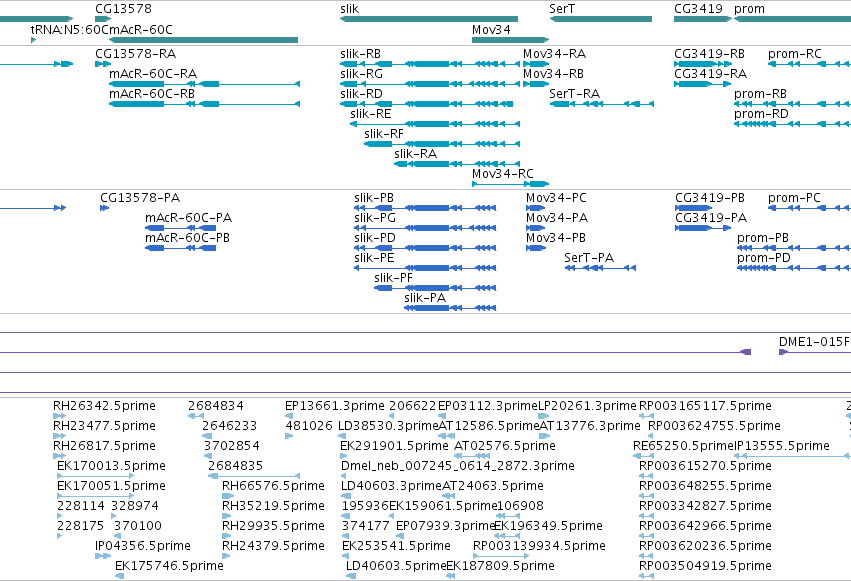Click protein Mov34-PC label
The height and width of the screenshot is (581, 851).
coord(556,197)
